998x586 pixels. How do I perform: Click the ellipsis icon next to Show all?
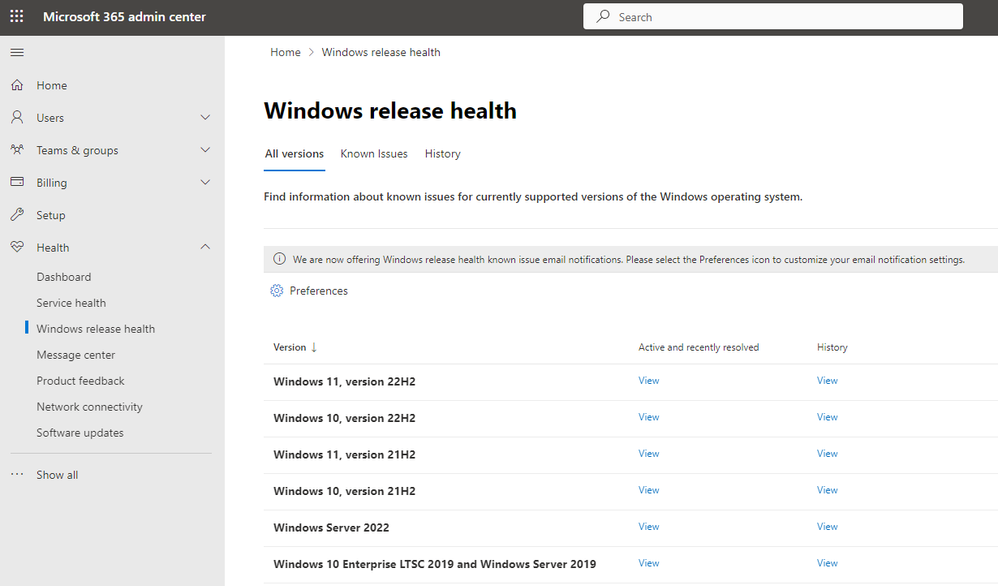coord(15,474)
